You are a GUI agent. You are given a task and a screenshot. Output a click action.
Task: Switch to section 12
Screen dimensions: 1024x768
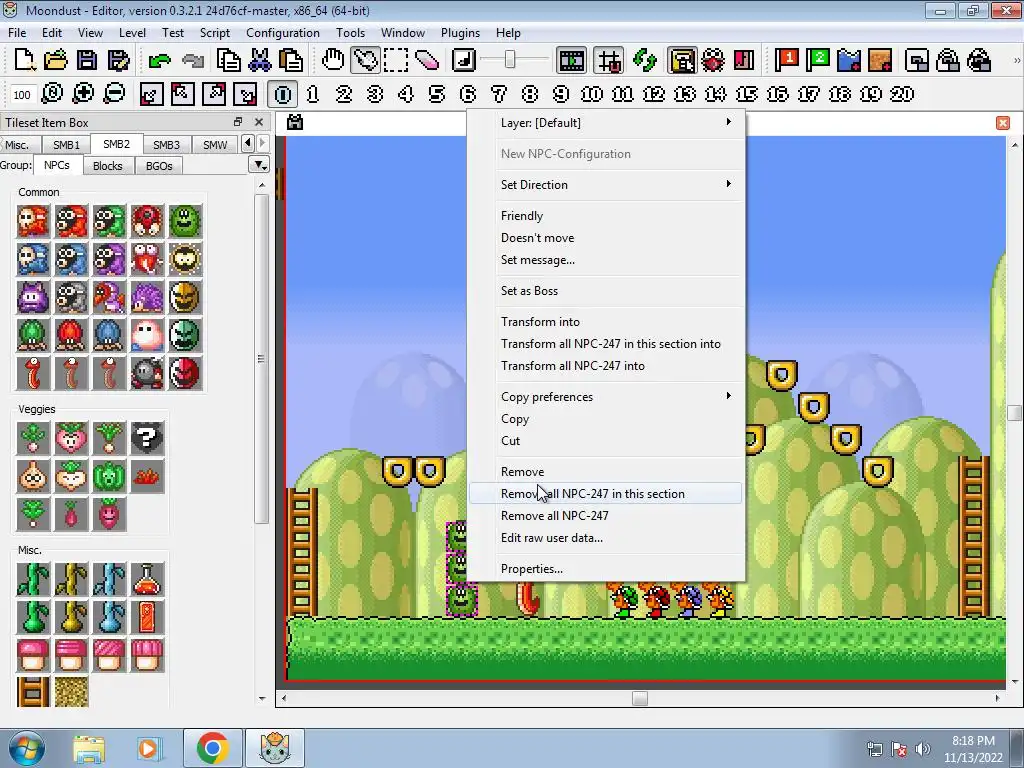click(654, 94)
